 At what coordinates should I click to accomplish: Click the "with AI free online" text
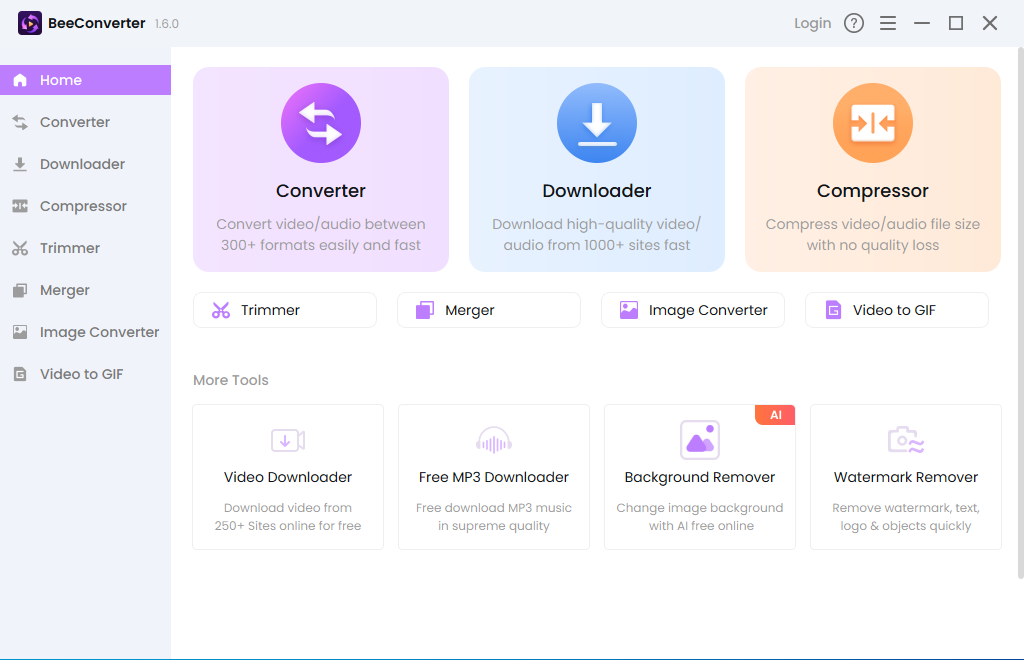point(701,526)
